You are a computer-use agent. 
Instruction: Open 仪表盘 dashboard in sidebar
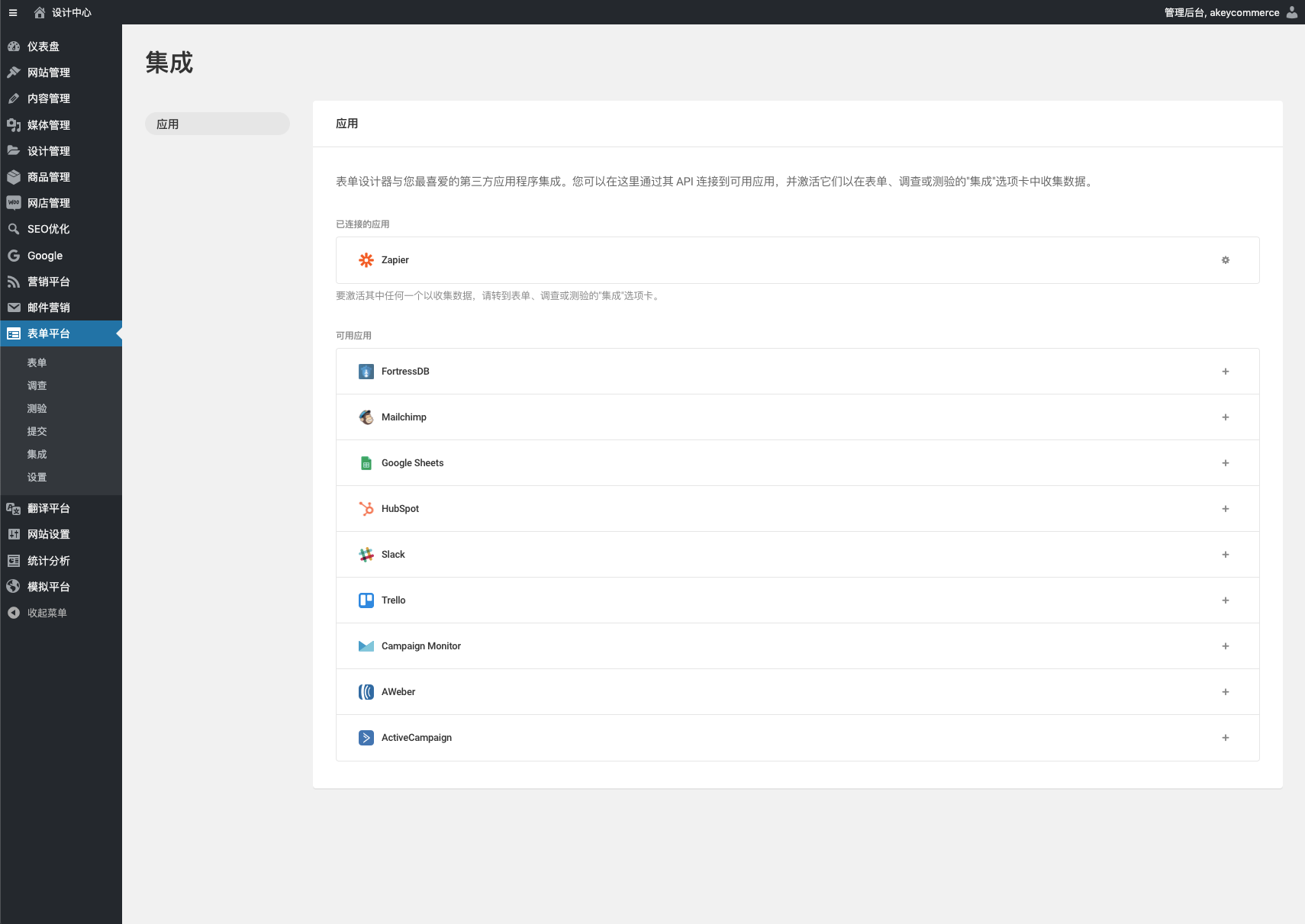[x=61, y=47]
